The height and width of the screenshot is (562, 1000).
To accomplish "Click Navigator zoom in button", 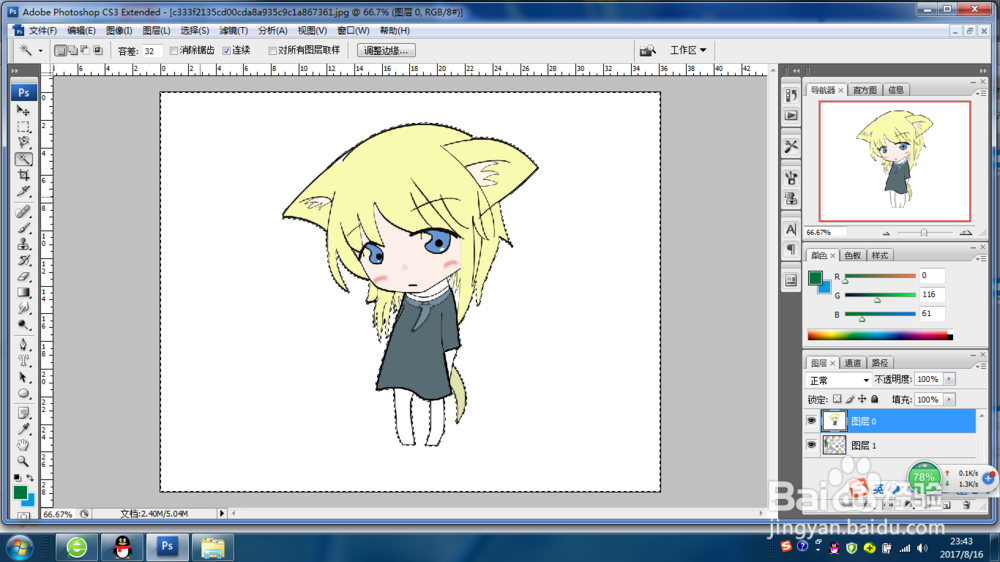I will coord(966,232).
